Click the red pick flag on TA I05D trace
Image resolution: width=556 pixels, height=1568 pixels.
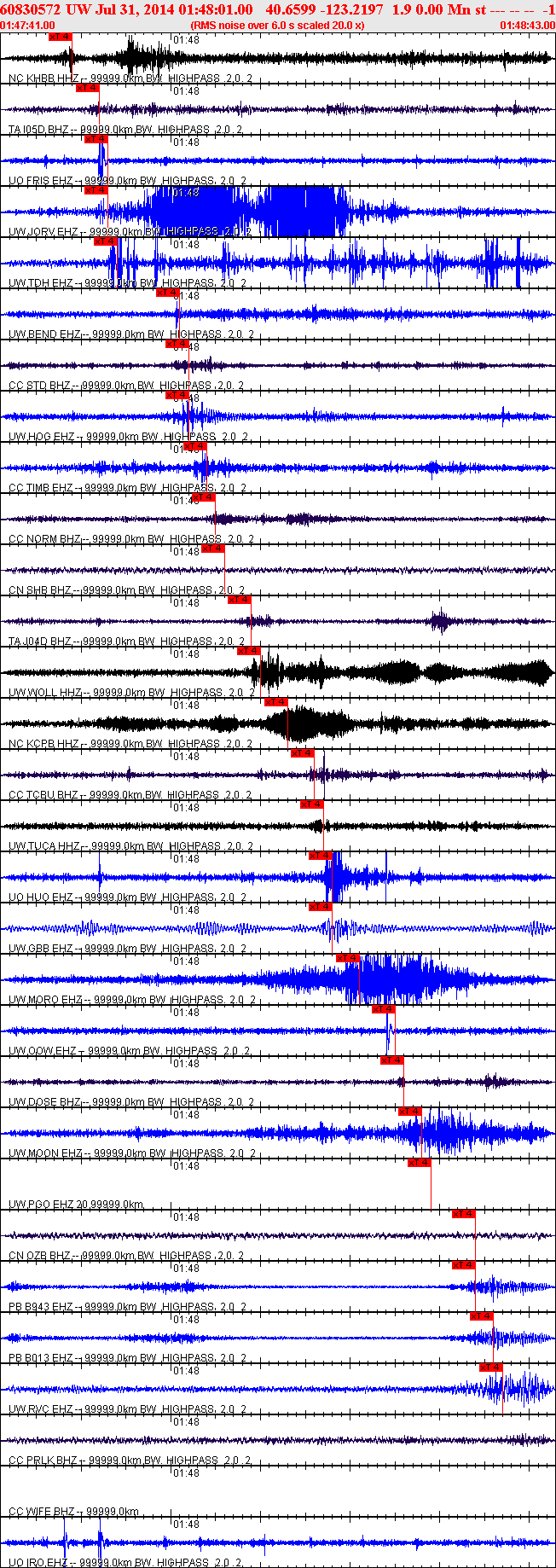click(x=87, y=88)
